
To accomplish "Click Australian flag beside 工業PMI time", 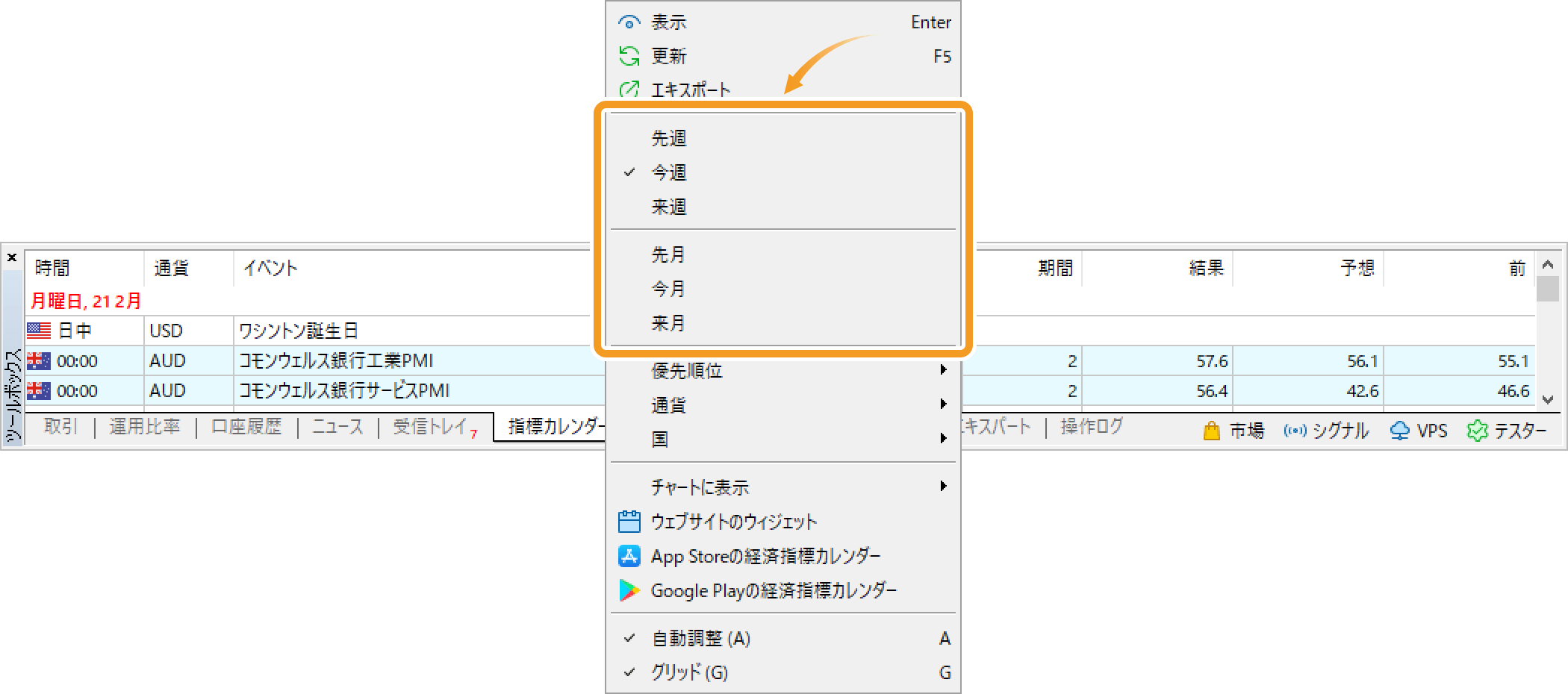I will pos(39,360).
